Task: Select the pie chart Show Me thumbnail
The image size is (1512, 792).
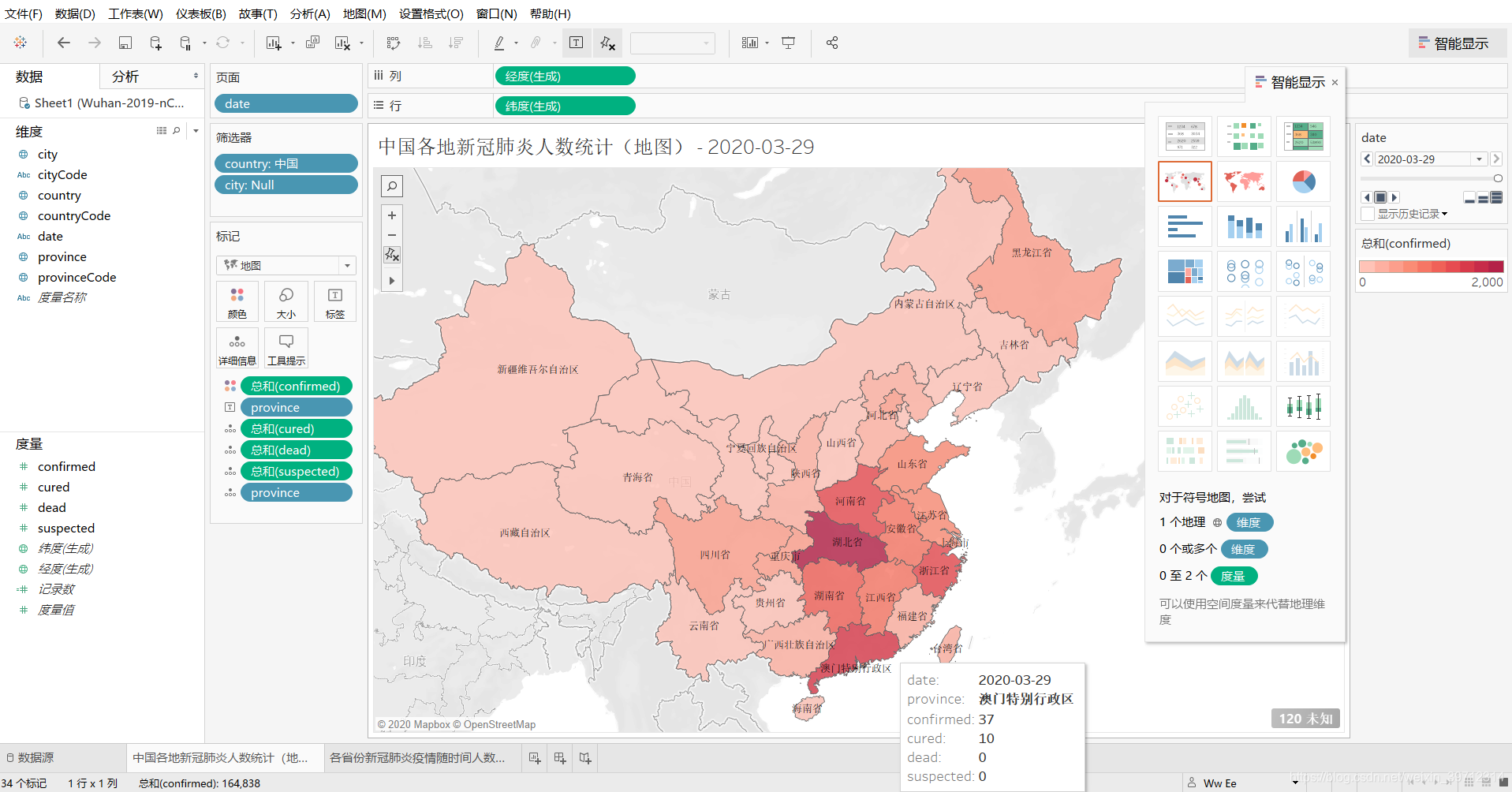Action: coord(1303,182)
